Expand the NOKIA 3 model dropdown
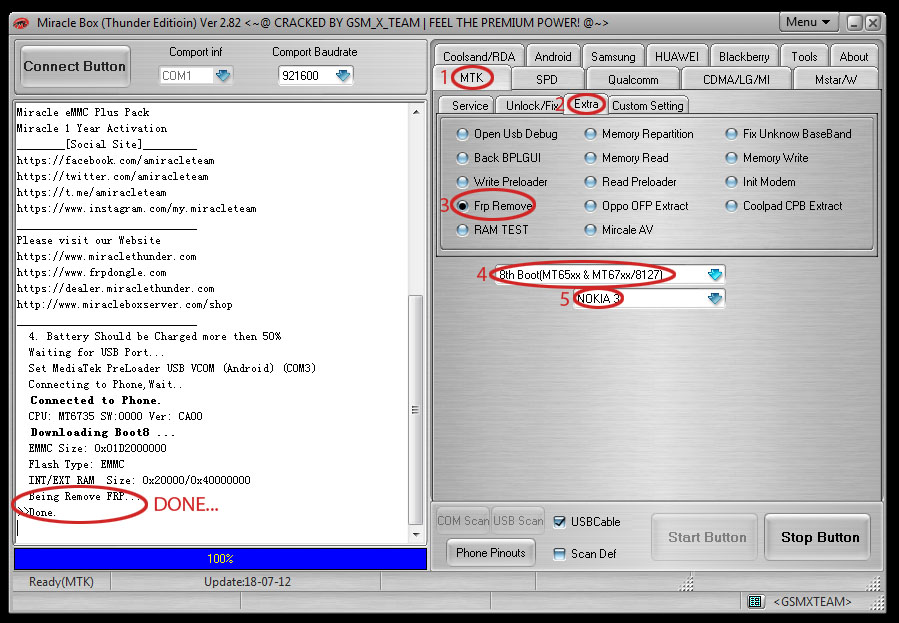Screen dimensions: 899x623 [x=715, y=299]
